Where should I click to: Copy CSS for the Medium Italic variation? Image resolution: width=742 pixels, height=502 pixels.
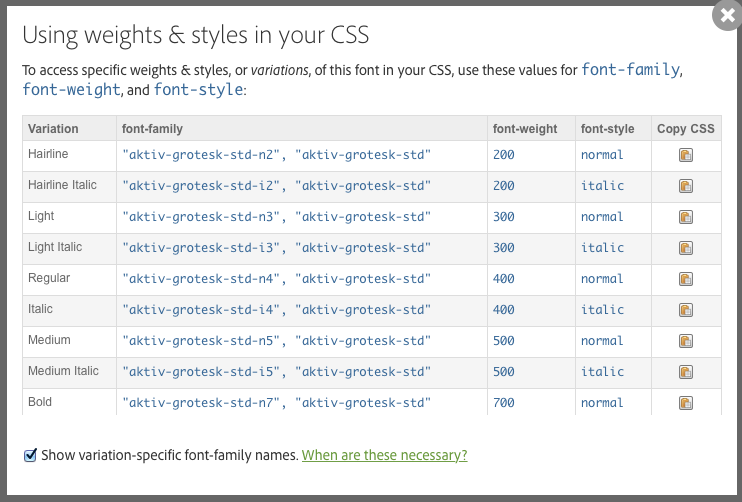point(686,372)
